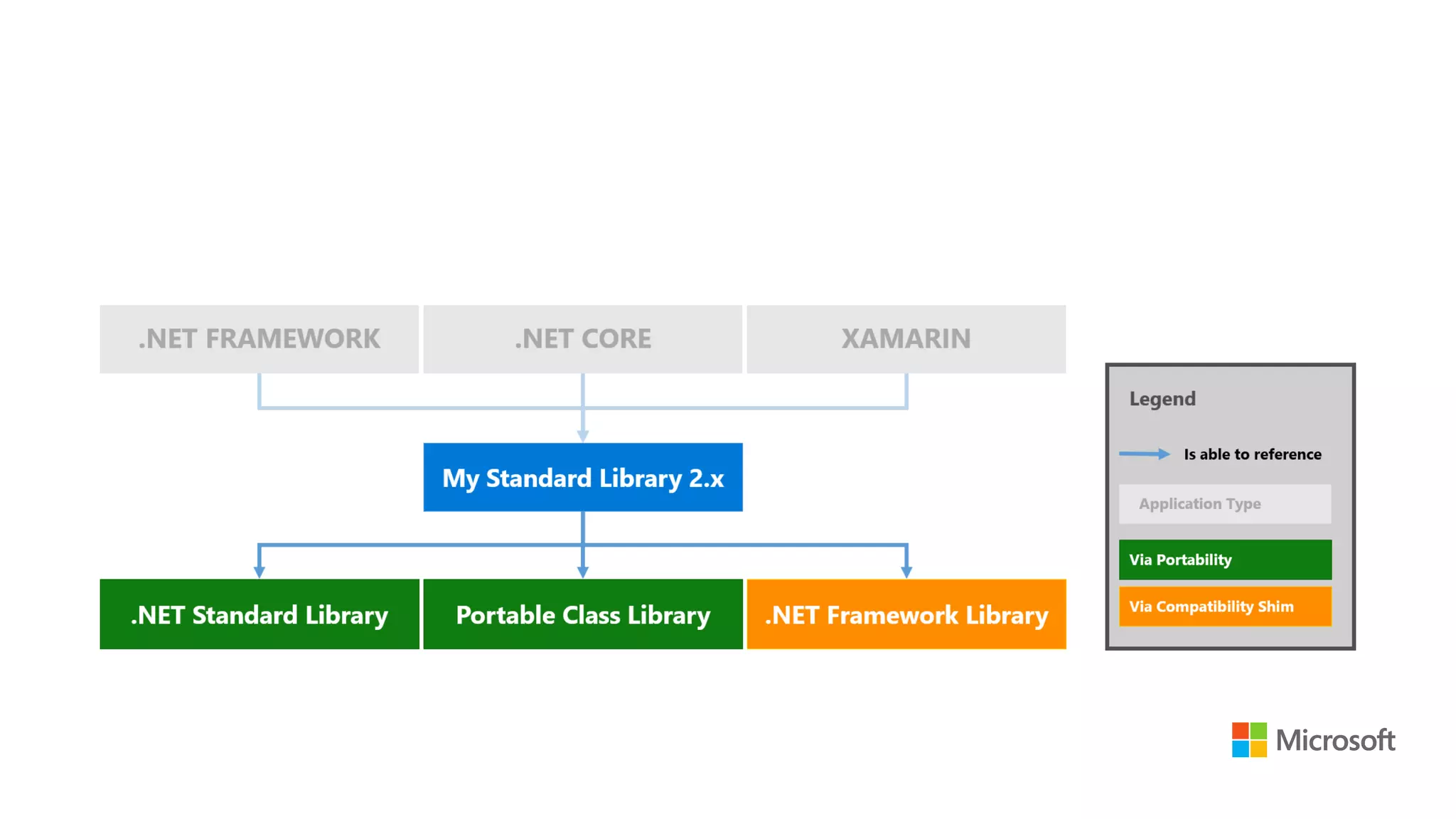This screenshot has width=1456, height=819.
Task: Click the Via Portability green swatch
Action: 1225,560
